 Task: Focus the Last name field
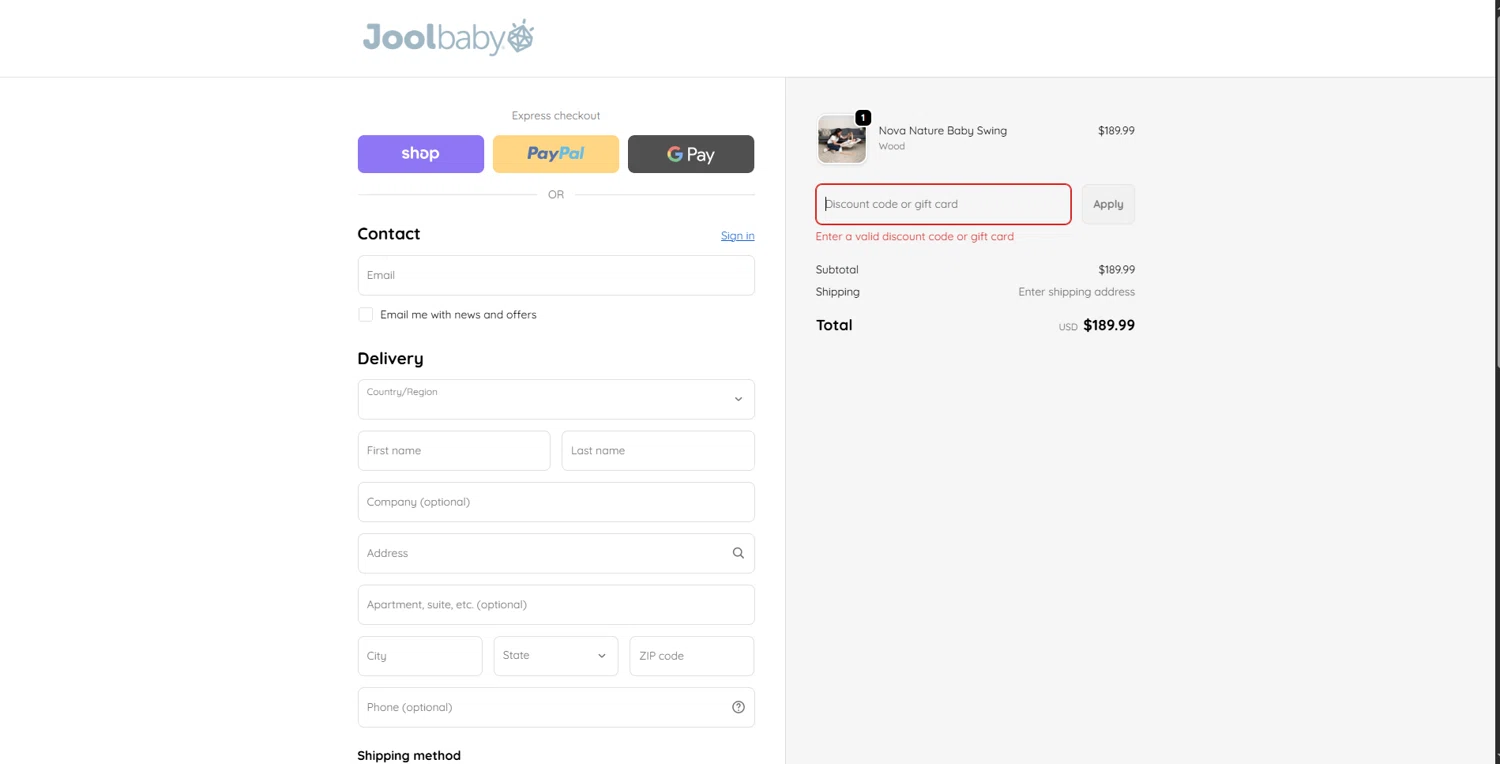coord(658,451)
